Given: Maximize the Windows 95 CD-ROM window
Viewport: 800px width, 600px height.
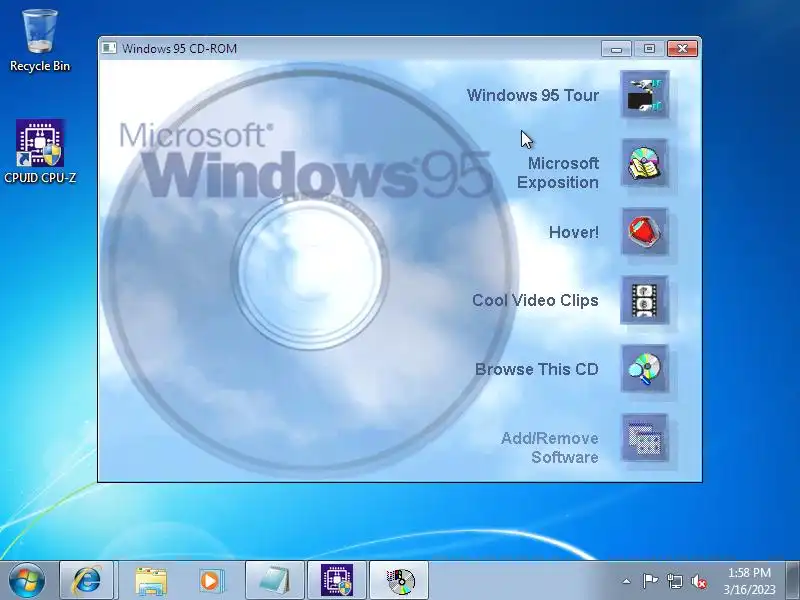Looking at the screenshot, I should pyautogui.click(x=649, y=49).
